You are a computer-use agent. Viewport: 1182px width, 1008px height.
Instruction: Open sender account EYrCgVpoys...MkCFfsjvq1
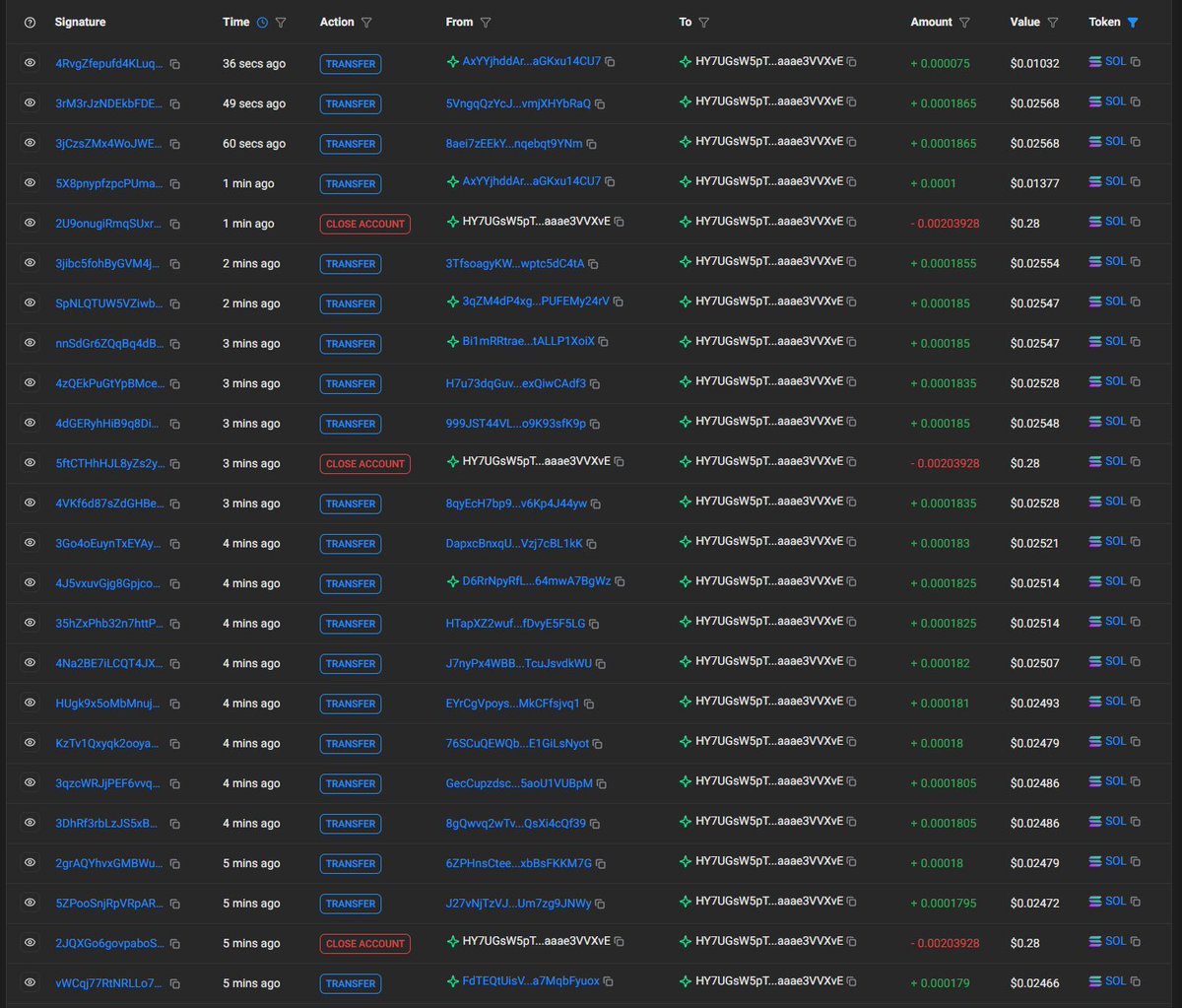(x=513, y=704)
